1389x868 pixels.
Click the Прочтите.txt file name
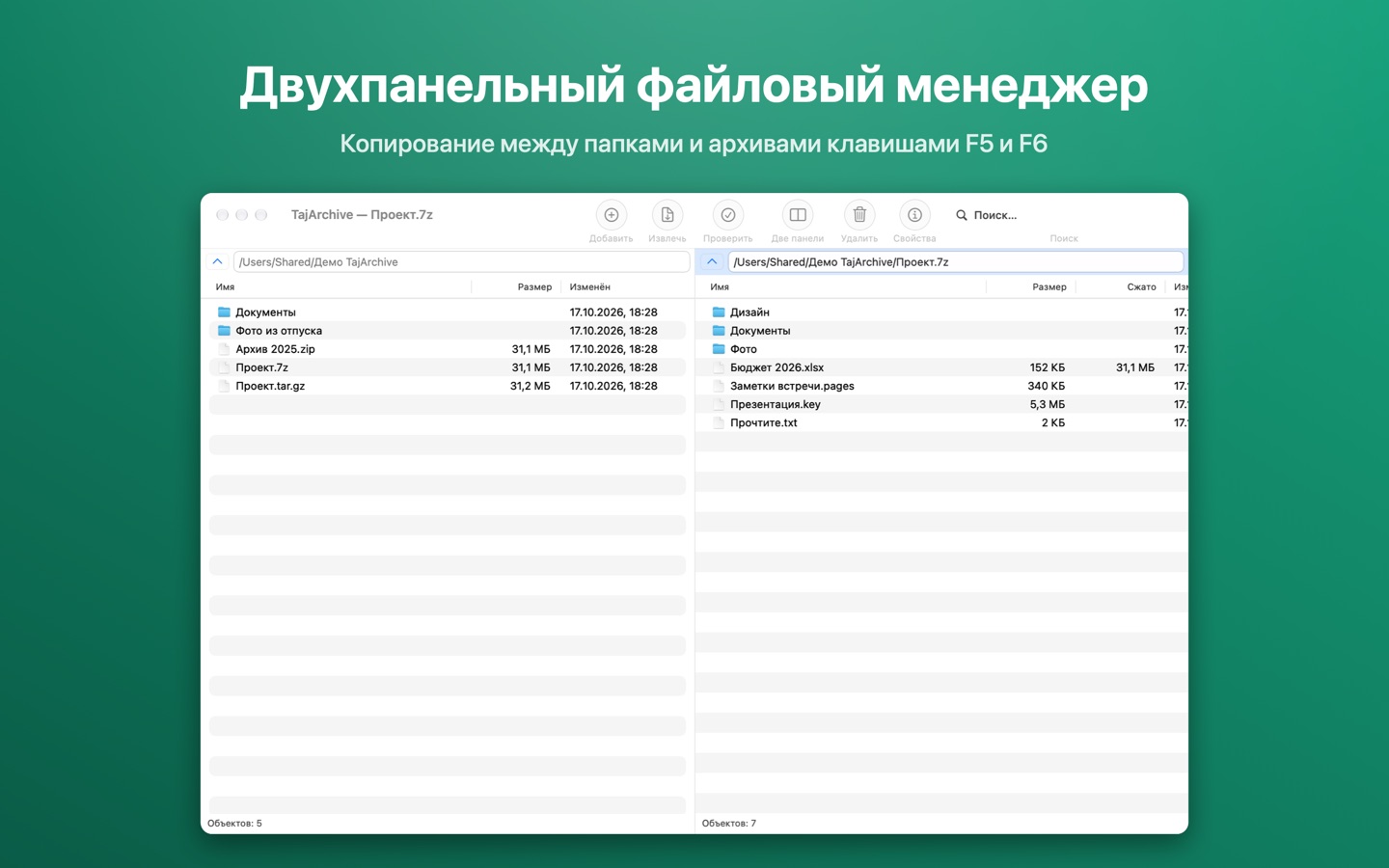pos(764,422)
